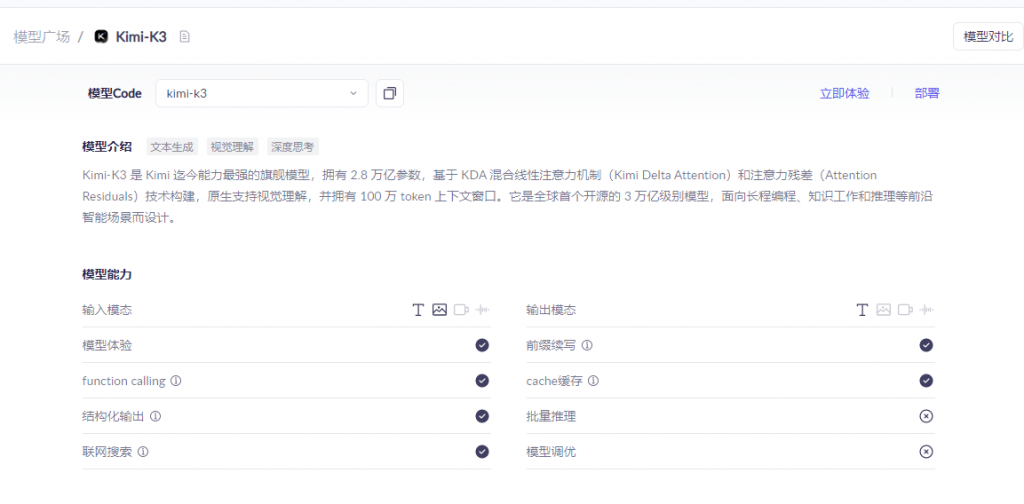The width and height of the screenshot is (1024, 504).
Task: Click info icon beside 结构化输出
Action: [x=155, y=416]
